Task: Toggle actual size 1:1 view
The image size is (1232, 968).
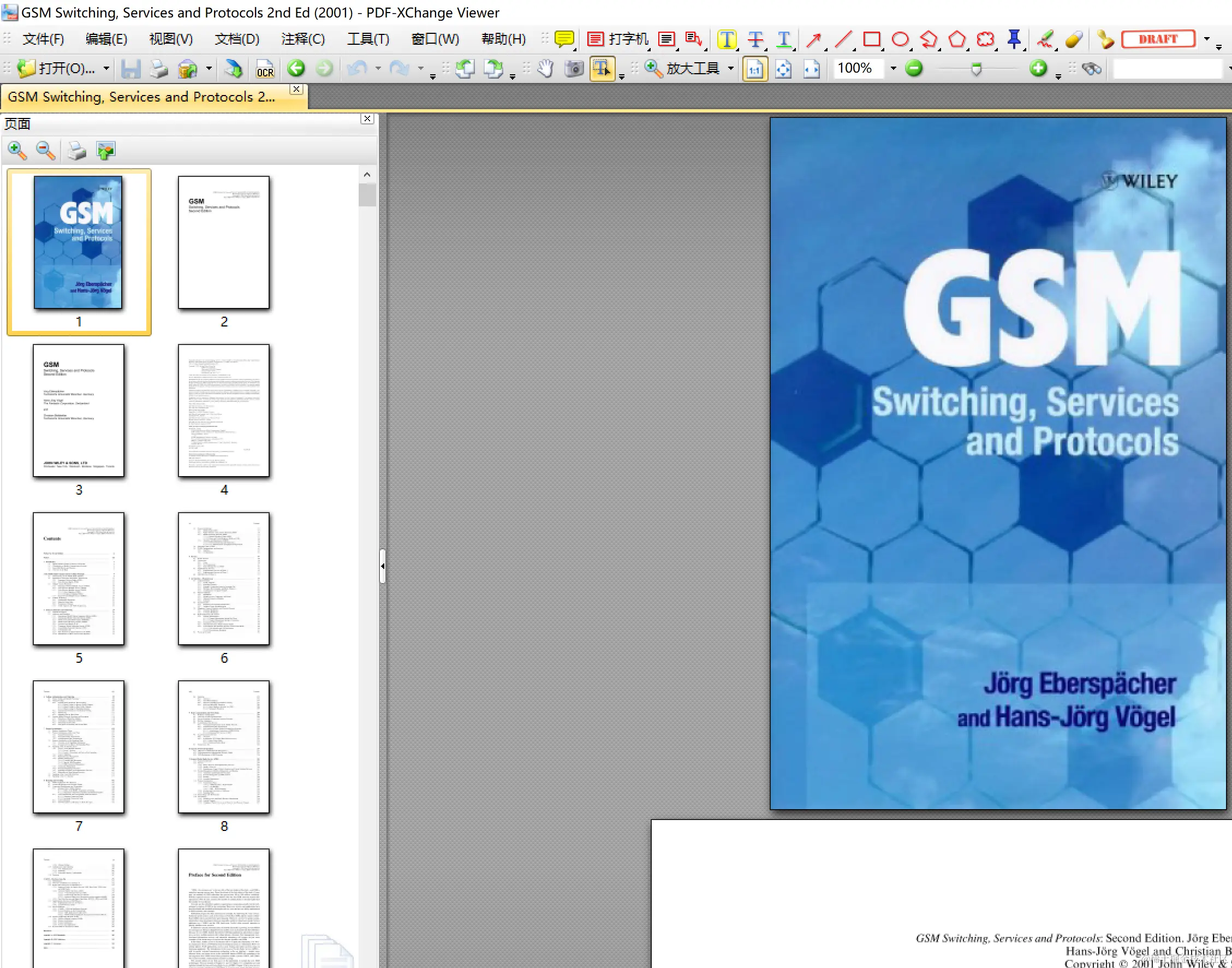Action: [755, 69]
